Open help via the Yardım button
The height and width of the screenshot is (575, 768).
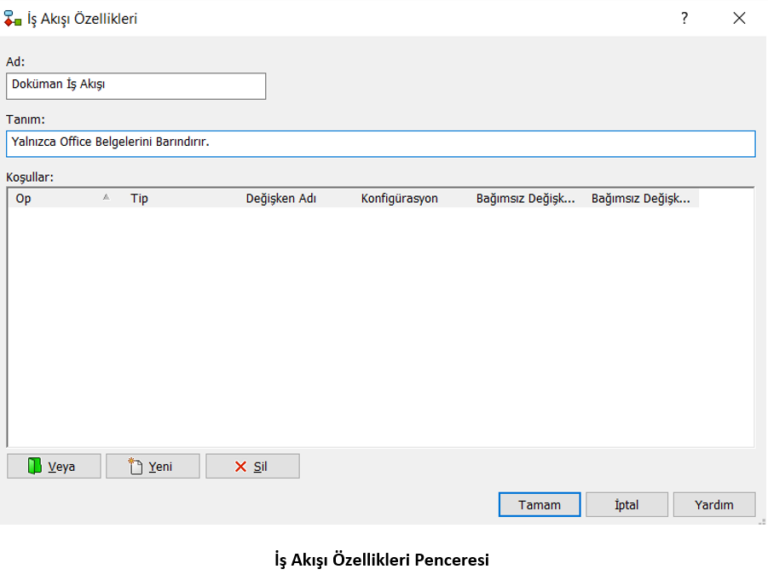(713, 505)
